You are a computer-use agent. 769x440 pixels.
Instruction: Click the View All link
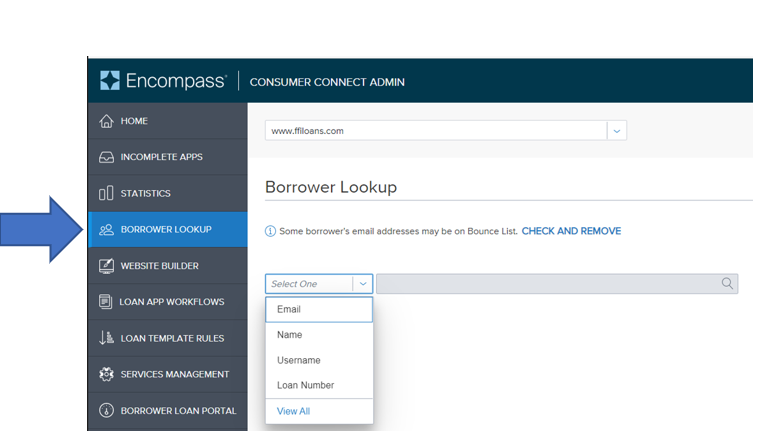pos(293,411)
